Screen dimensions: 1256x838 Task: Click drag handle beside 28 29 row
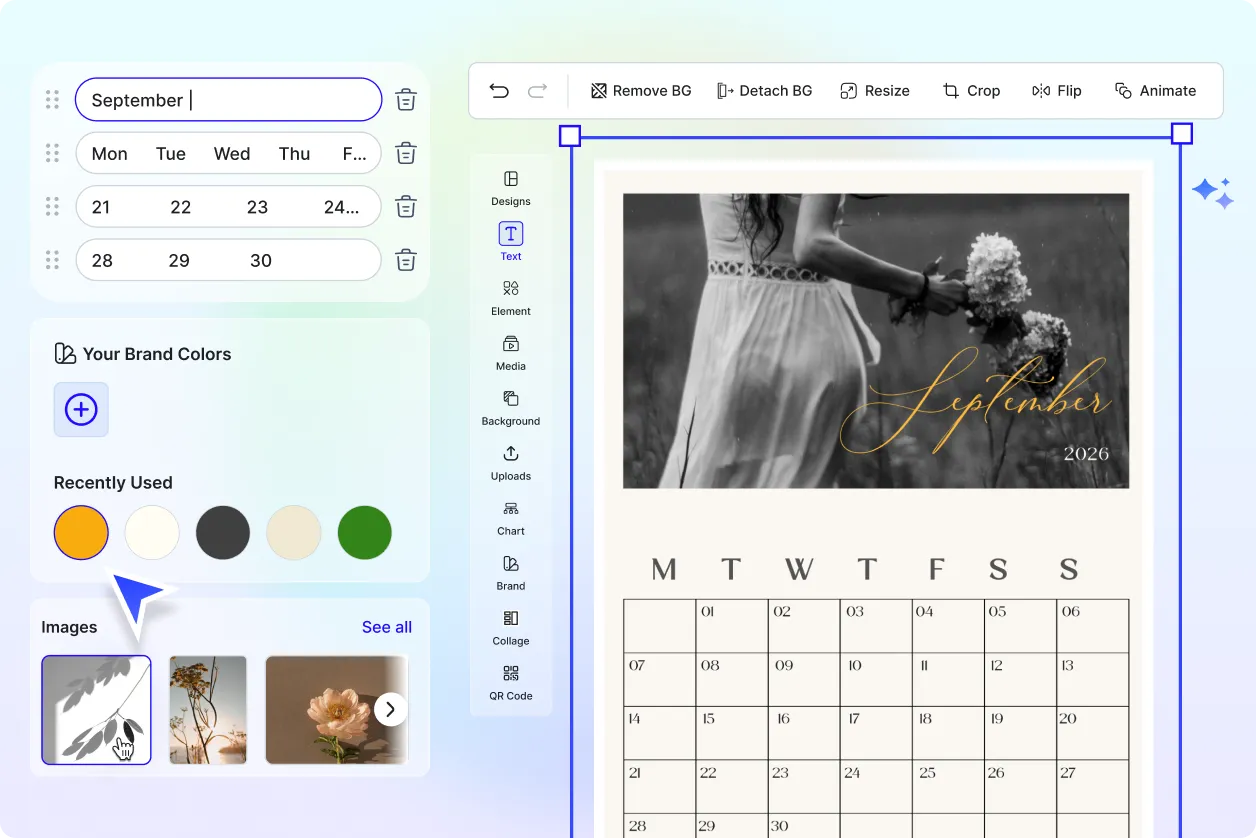(53, 260)
